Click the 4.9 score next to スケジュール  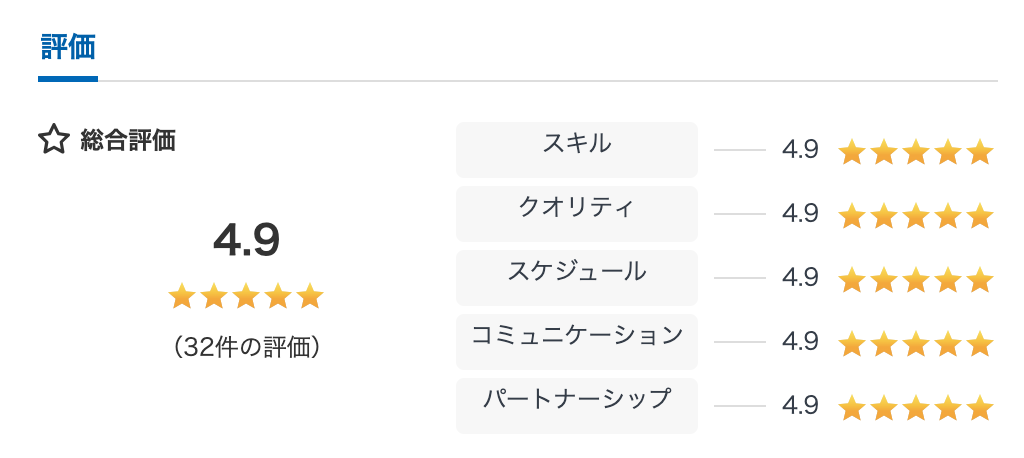pos(800,278)
